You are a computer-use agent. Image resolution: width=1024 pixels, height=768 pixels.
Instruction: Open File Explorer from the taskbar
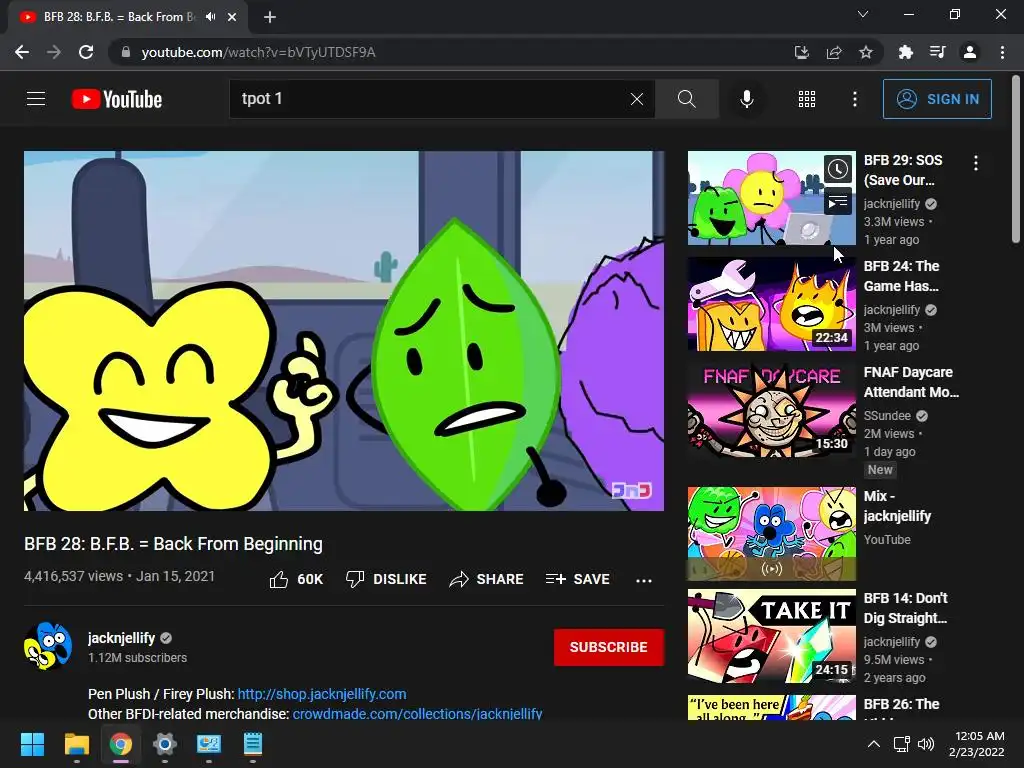76,744
